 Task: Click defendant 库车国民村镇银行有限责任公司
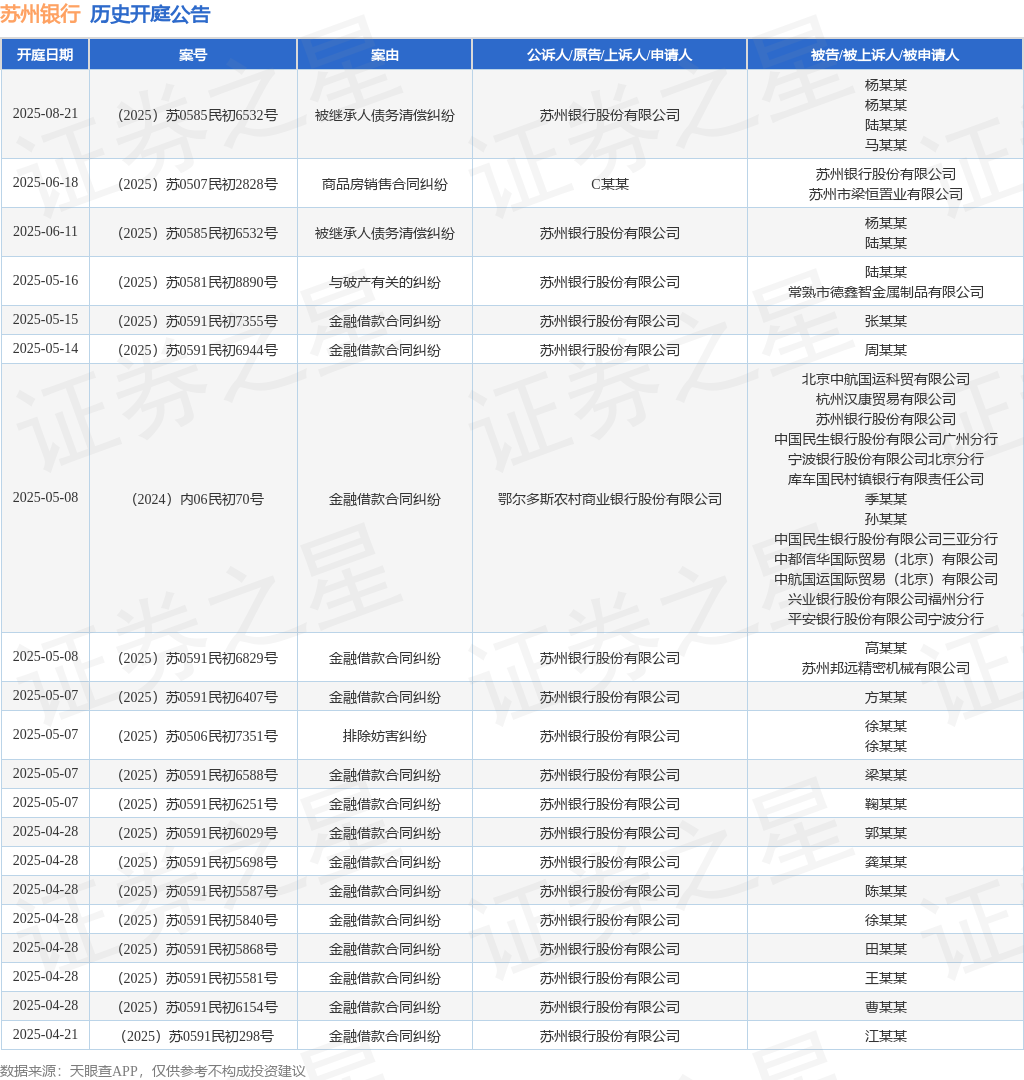click(x=886, y=479)
